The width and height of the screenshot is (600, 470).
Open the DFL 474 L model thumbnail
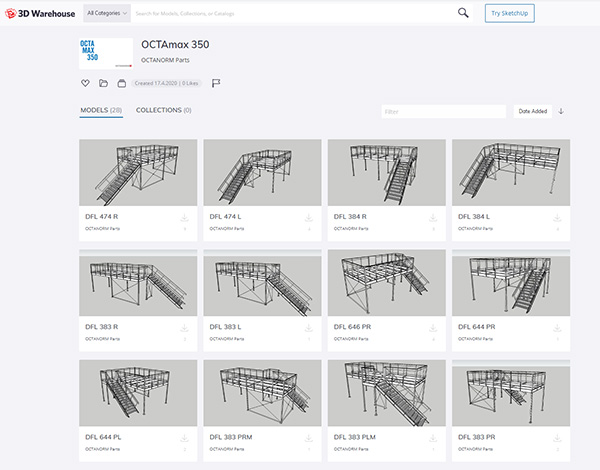coord(262,173)
